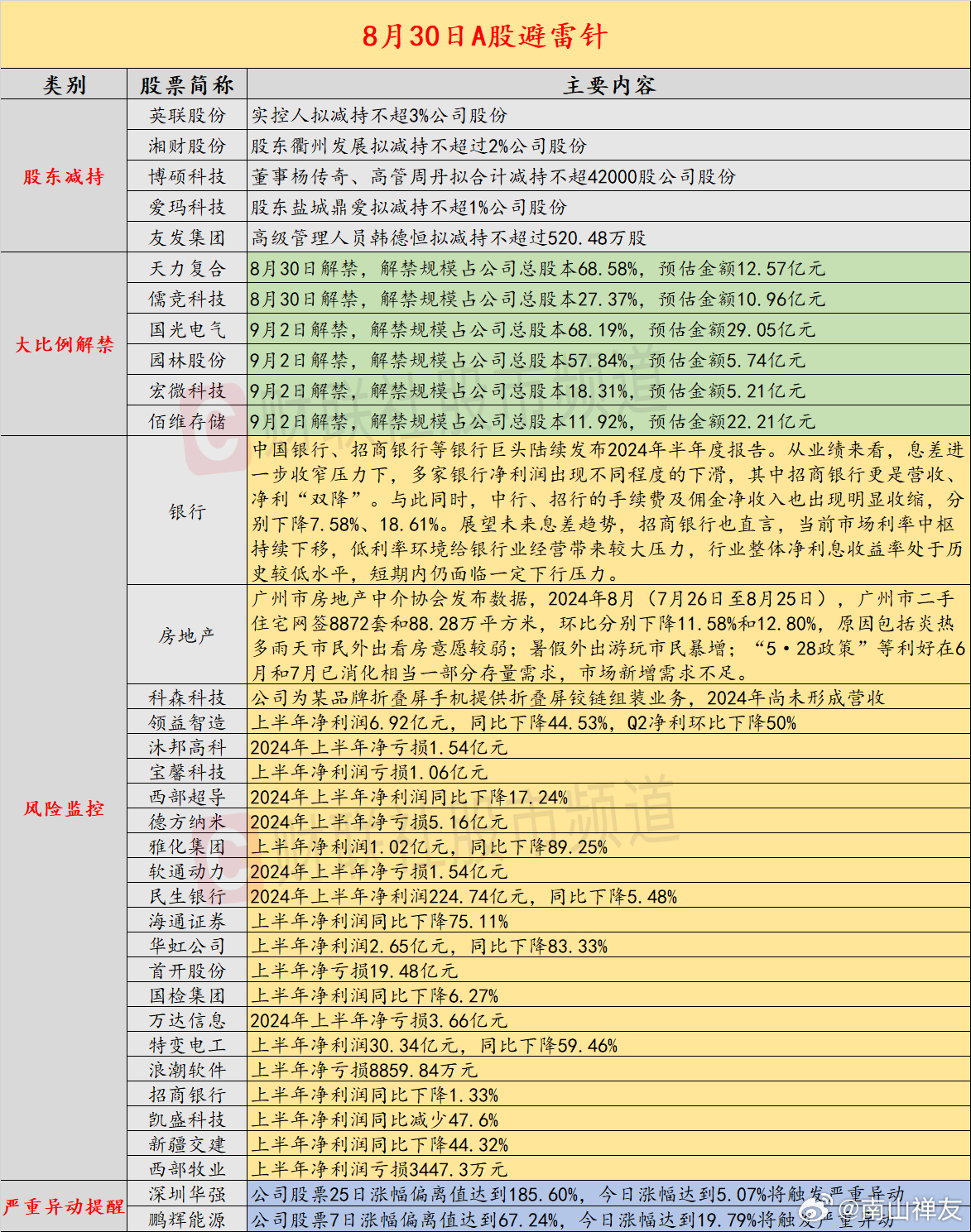This screenshot has height=1232, width=971.
Task: Click stock name '深圳华强'
Action: 187,1194
